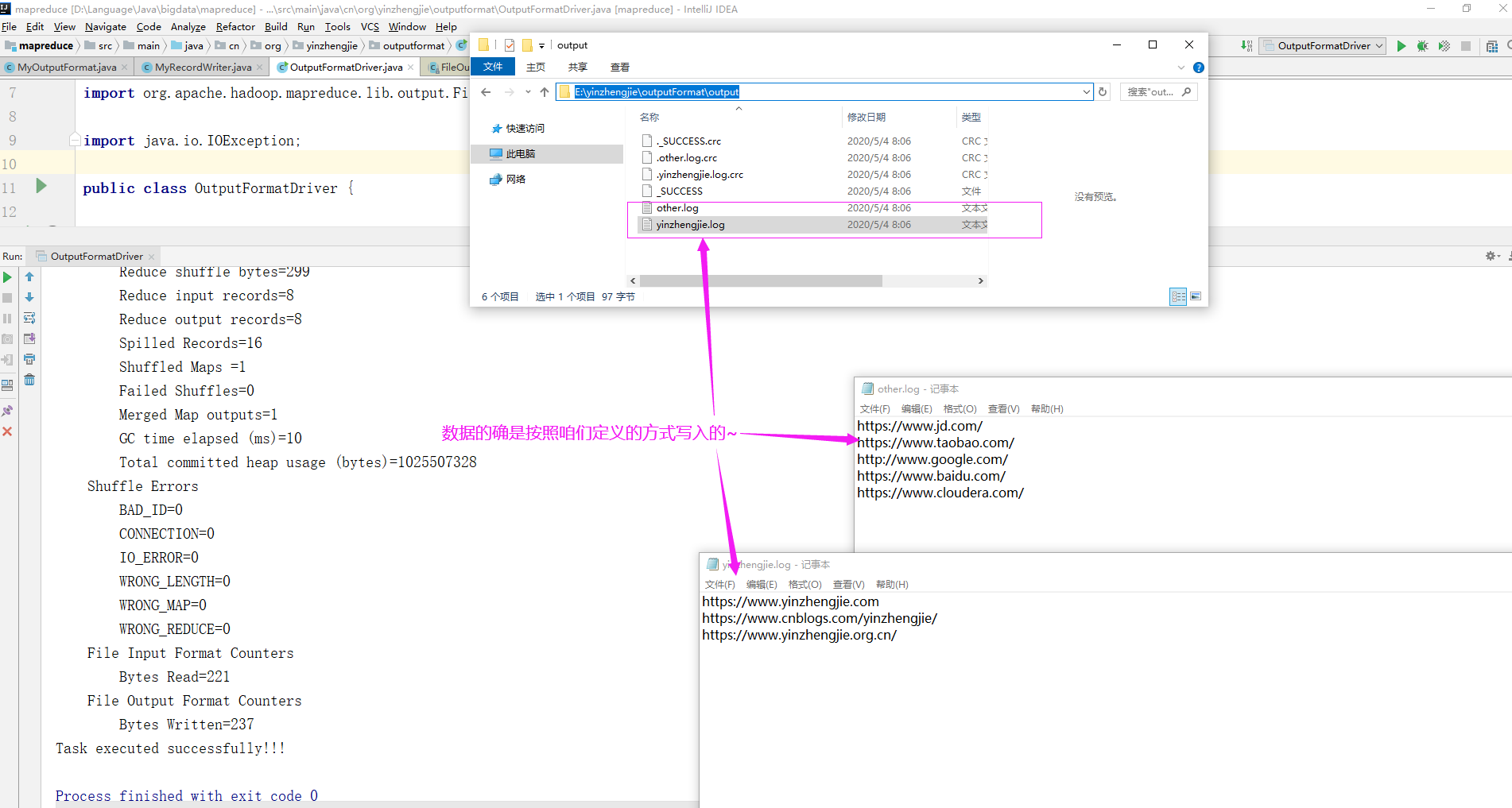The height and width of the screenshot is (808, 1512).
Task: Click properties checkmark icon in Explorer title bar
Action: click(x=510, y=45)
